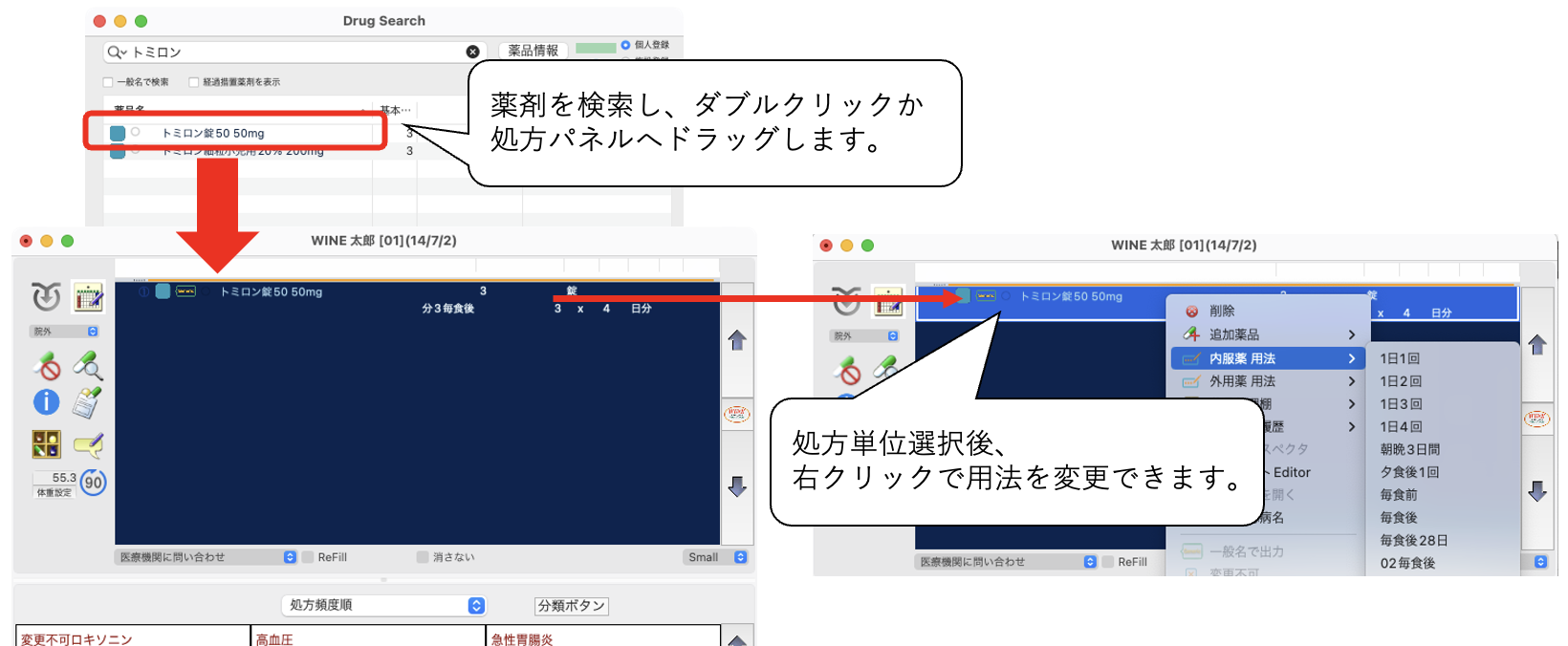Click the prohibited capsule icon in the WINE window without the menu
The width and height of the screenshot is (1568, 646).
point(46,365)
